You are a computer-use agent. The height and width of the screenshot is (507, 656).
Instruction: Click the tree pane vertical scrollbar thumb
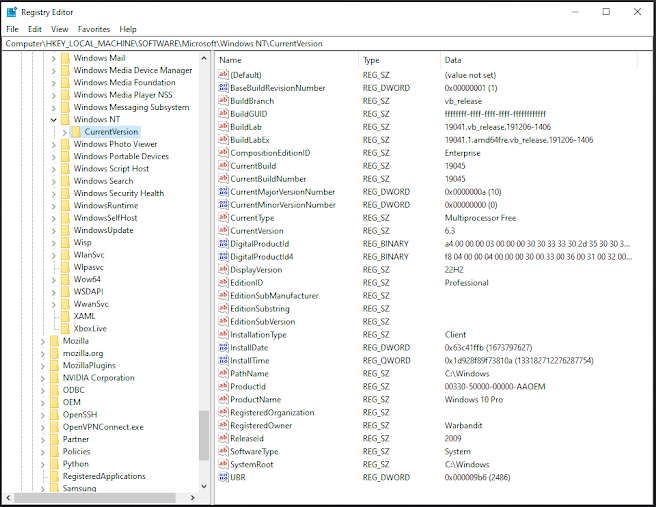(204, 435)
